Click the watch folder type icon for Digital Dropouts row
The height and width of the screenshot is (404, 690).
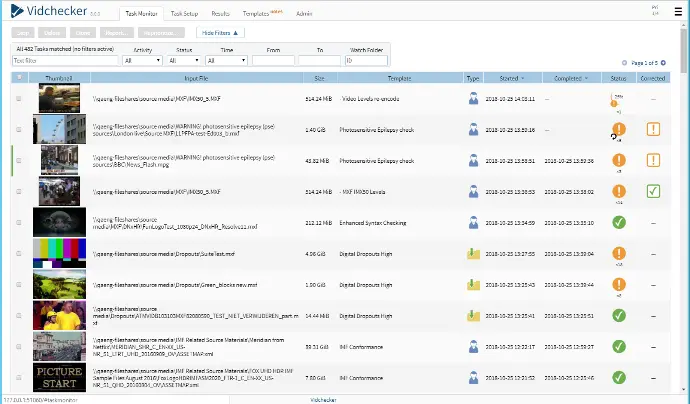[x=473, y=253]
